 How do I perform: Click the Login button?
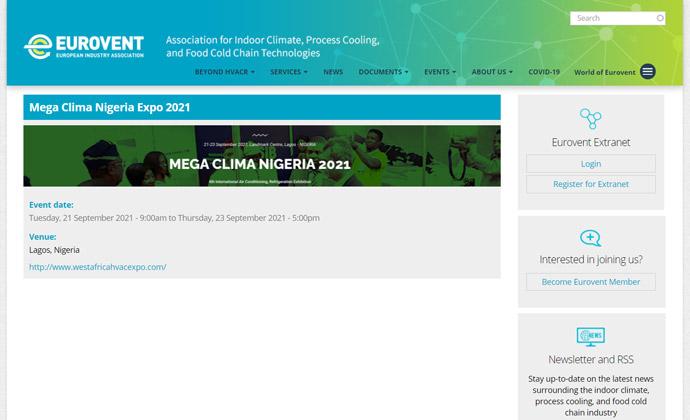tap(591, 164)
